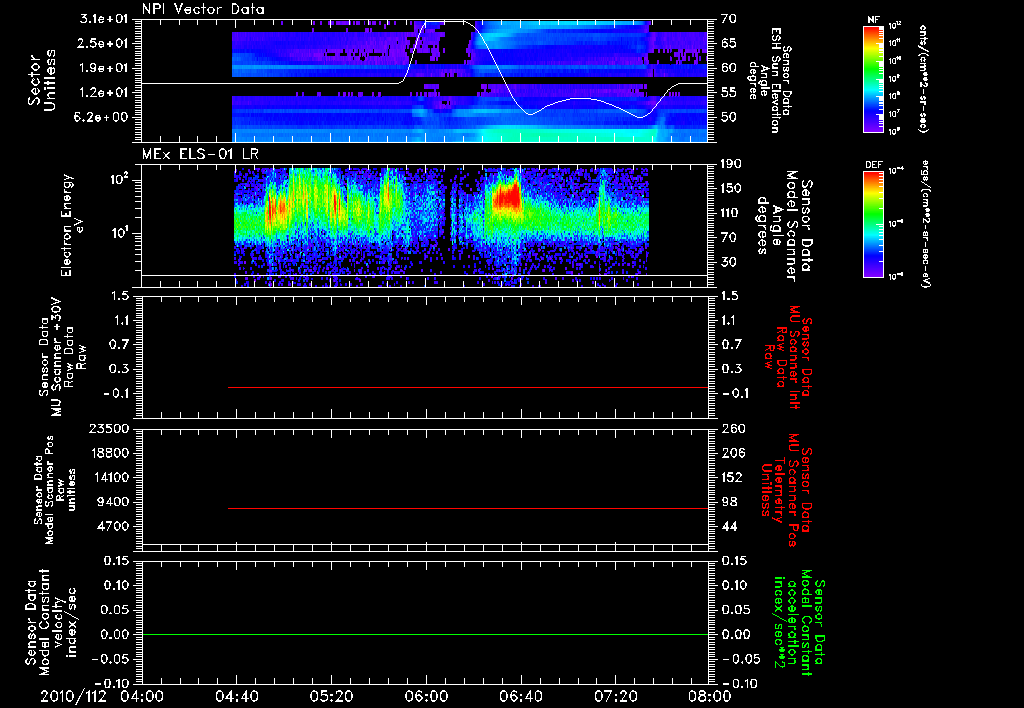Click the '06:40' time tick label
The height and width of the screenshot is (708, 1024).
click(x=520, y=696)
